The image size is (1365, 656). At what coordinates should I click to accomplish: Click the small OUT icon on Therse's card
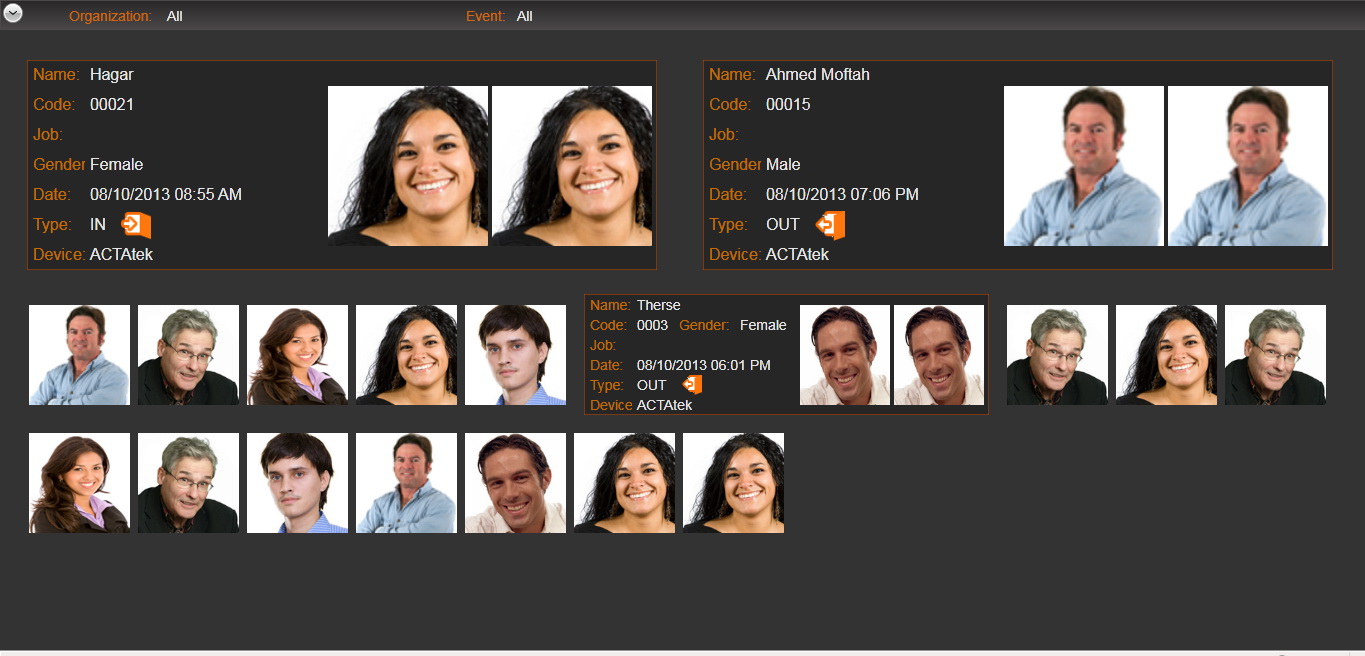pyautogui.click(x=692, y=385)
